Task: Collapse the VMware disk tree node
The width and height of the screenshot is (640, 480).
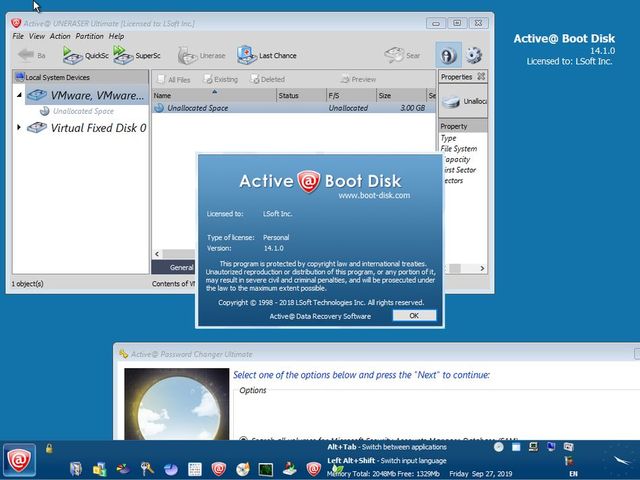Action: point(19,96)
